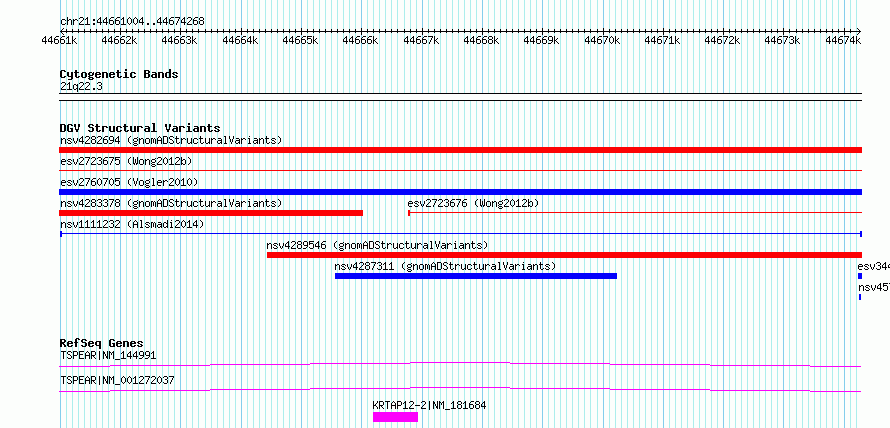Image resolution: width=890 pixels, height=428 pixels.
Task: Click the 44664k ruler tick label
Action: (x=240, y=40)
